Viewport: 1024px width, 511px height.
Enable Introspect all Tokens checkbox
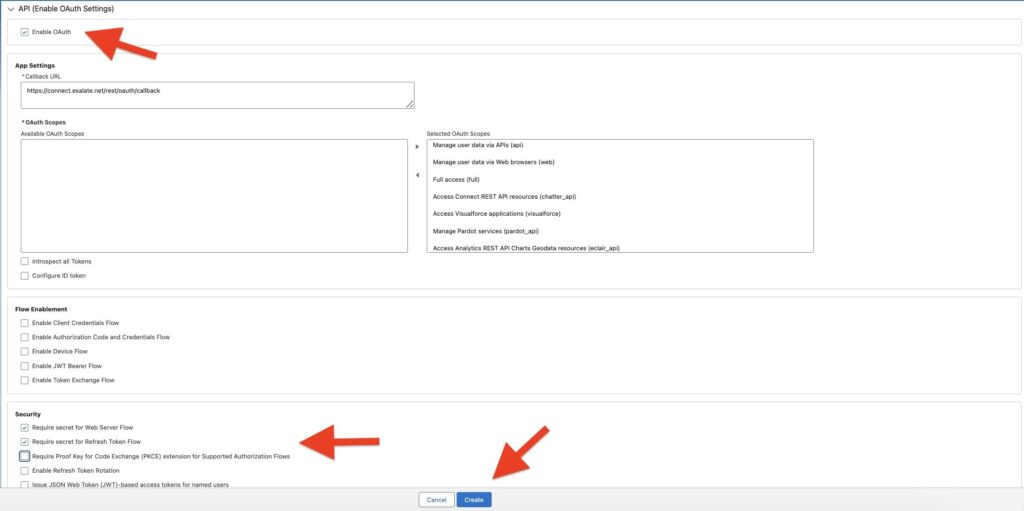click(25, 262)
